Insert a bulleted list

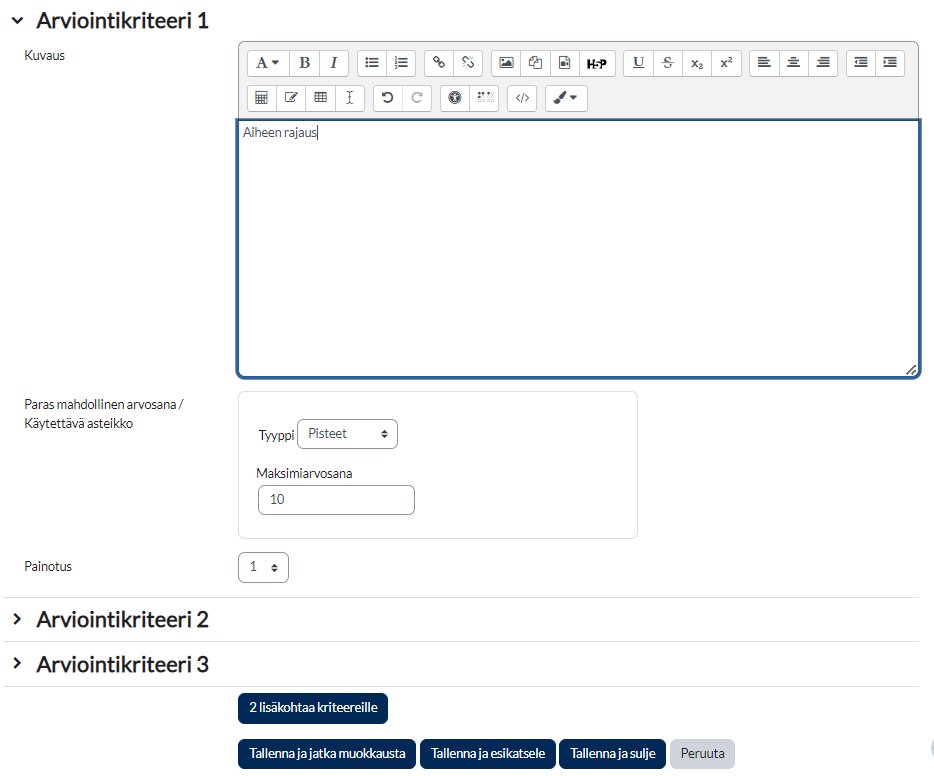(372, 63)
